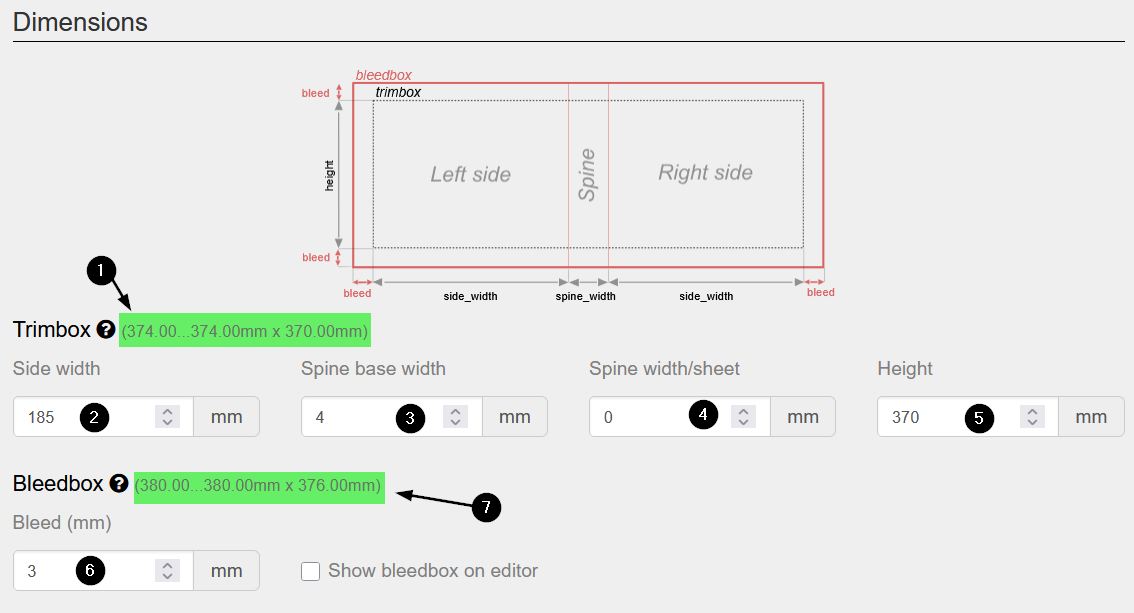
Task: Click the Side width spinner arrows
Action: coord(168,417)
